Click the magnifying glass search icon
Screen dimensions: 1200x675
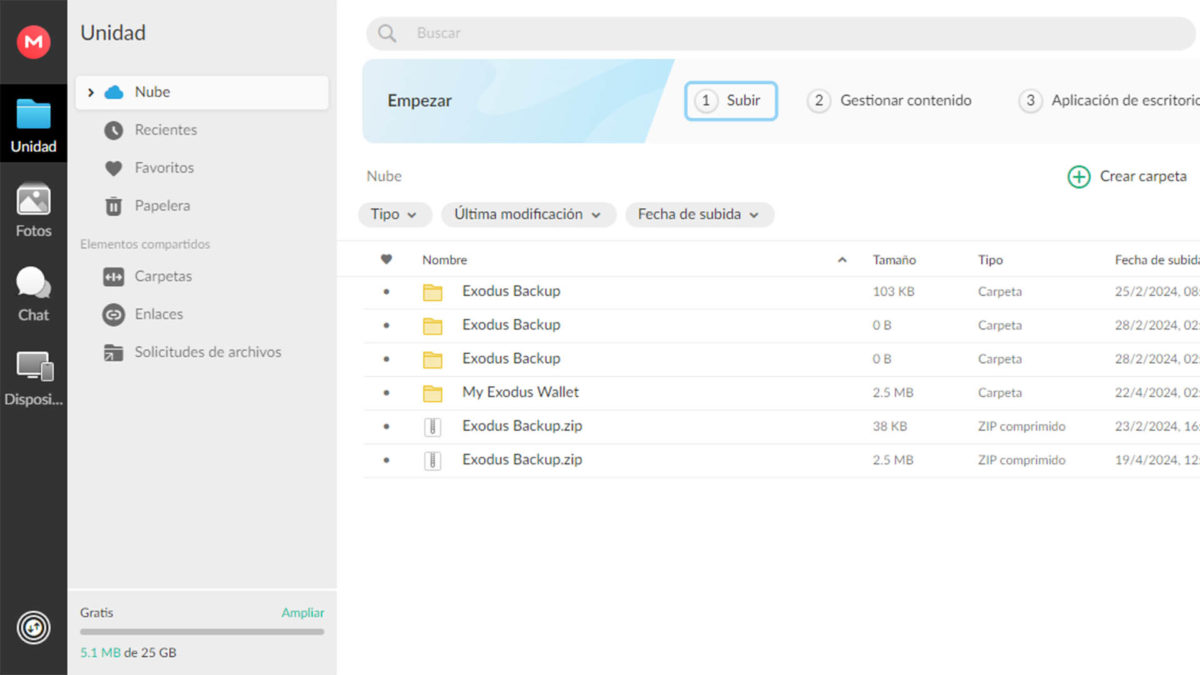tap(387, 34)
